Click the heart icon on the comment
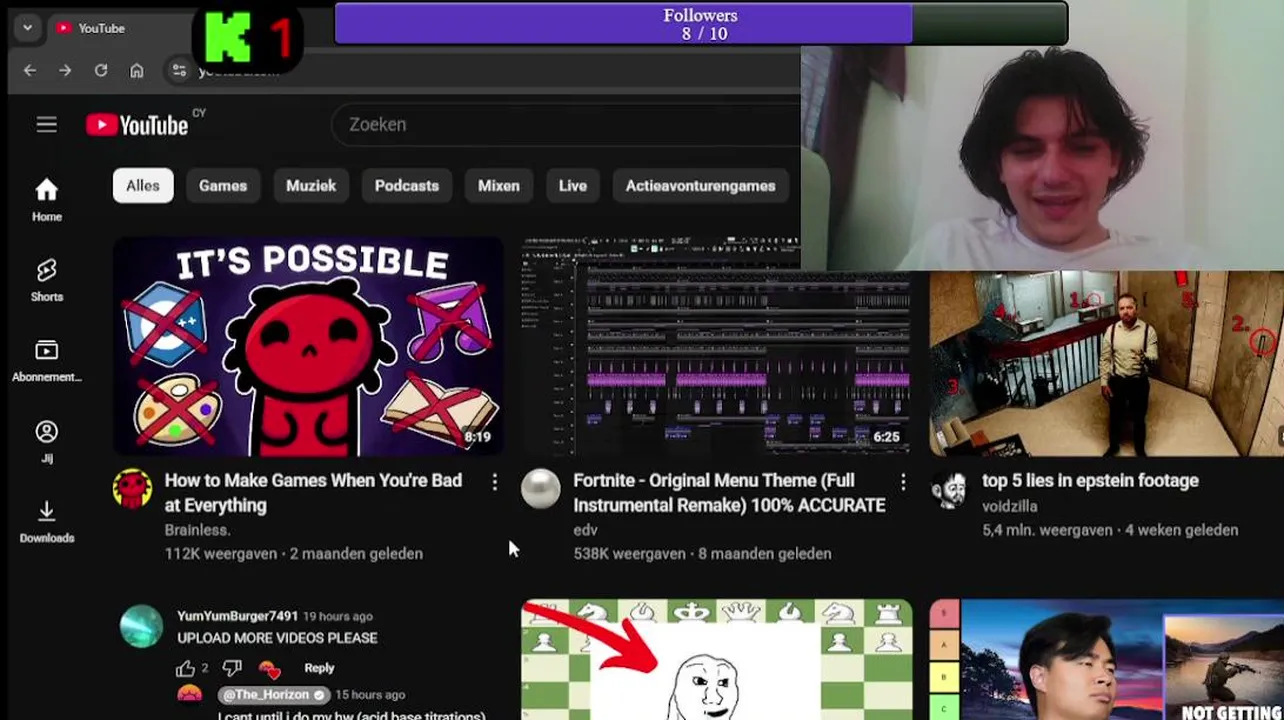Image resolution: width=1284 pixels, height=720 pixels. click(269, 668)
